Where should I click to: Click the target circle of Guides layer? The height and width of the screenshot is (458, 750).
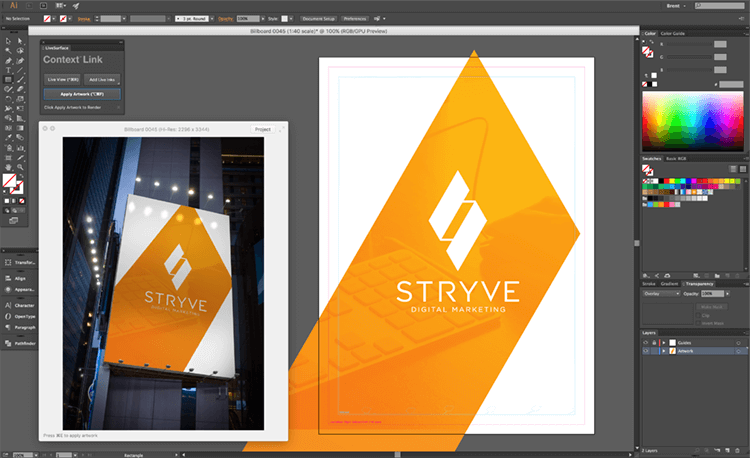pos(739,343)
